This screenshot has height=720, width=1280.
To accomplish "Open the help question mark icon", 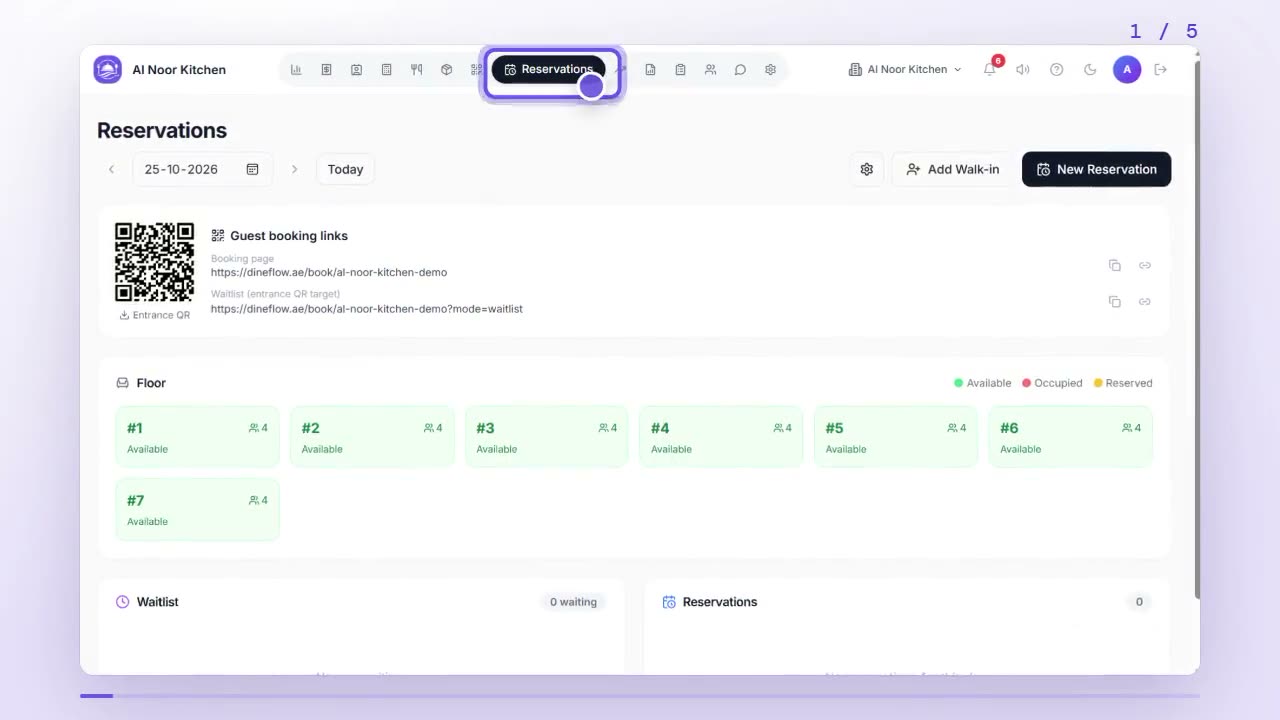I will 1056,70.
